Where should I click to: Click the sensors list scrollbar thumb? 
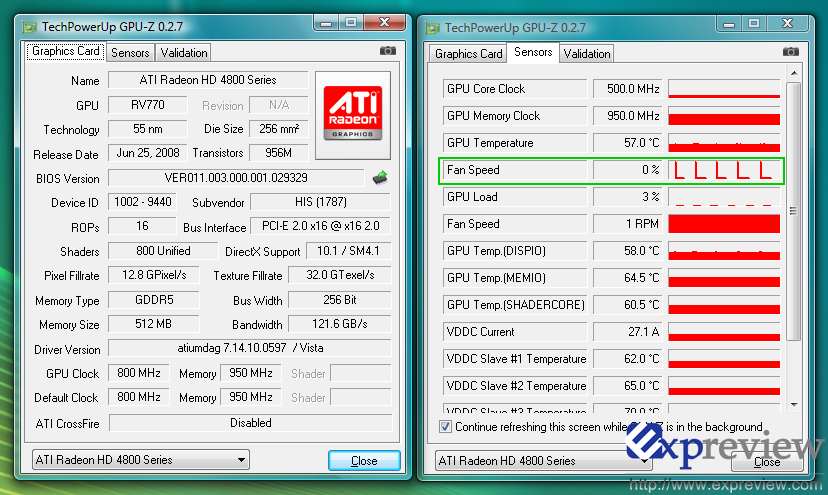coord(794,211)
